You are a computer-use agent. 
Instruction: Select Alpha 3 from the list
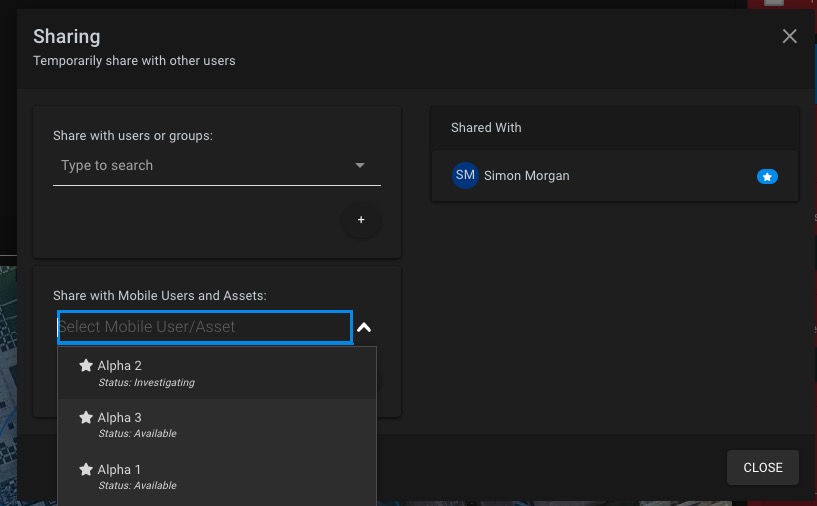pyautogui.click(x=217, y=425)
